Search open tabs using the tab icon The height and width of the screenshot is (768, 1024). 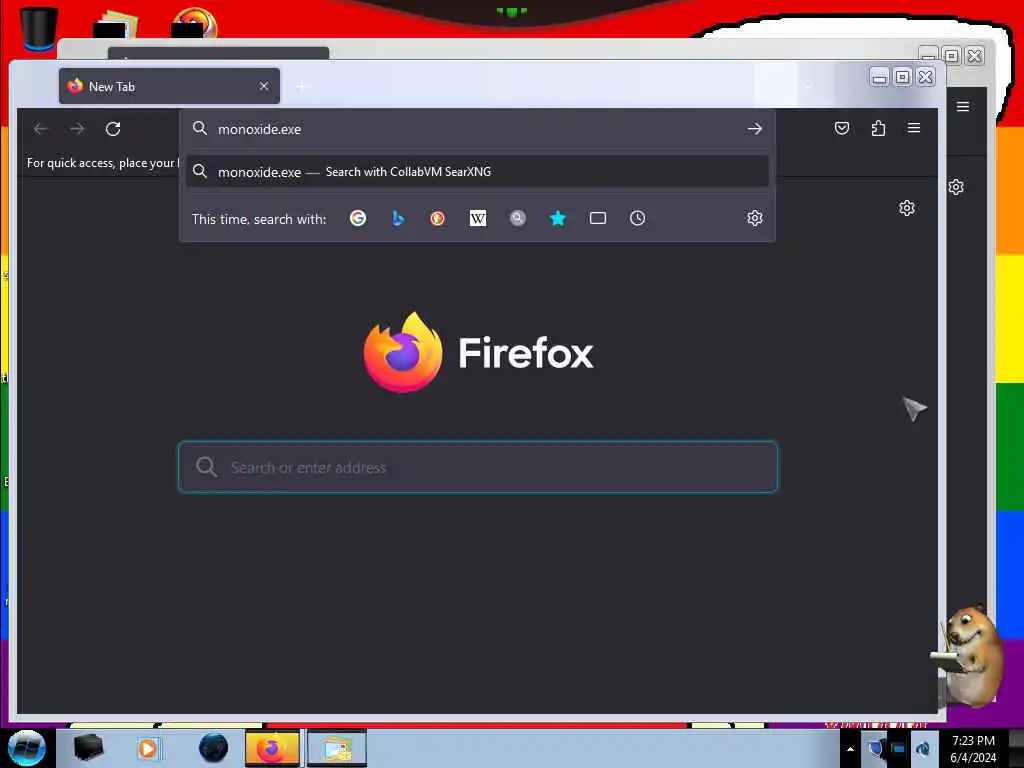[x=598, y=218]
